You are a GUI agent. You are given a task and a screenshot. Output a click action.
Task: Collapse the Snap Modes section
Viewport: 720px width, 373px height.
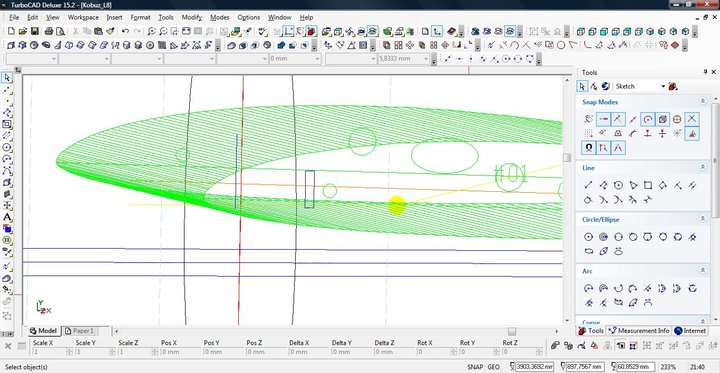(703, 102)
